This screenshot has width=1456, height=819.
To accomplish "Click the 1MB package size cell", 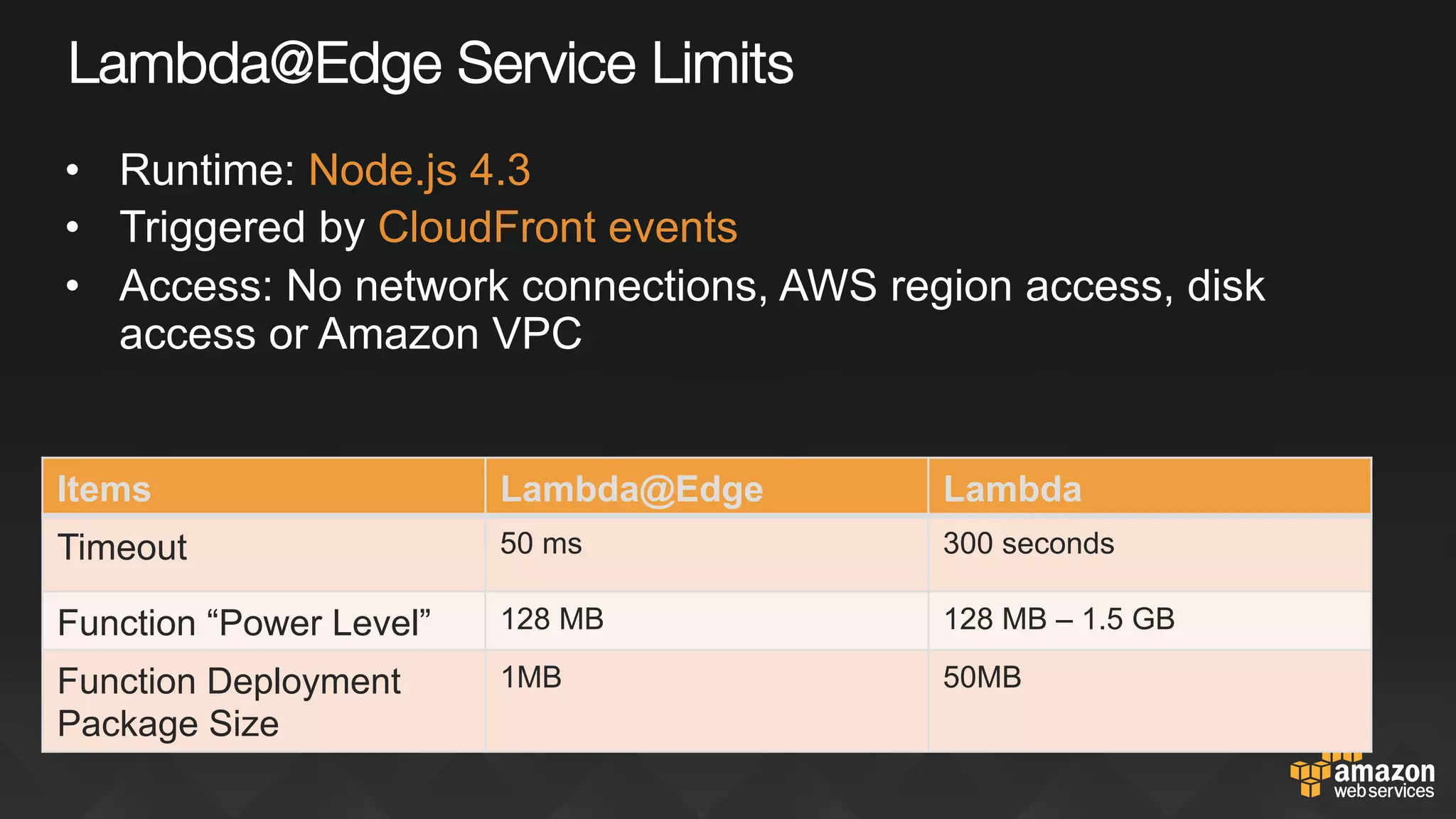I will coord(531,678).
